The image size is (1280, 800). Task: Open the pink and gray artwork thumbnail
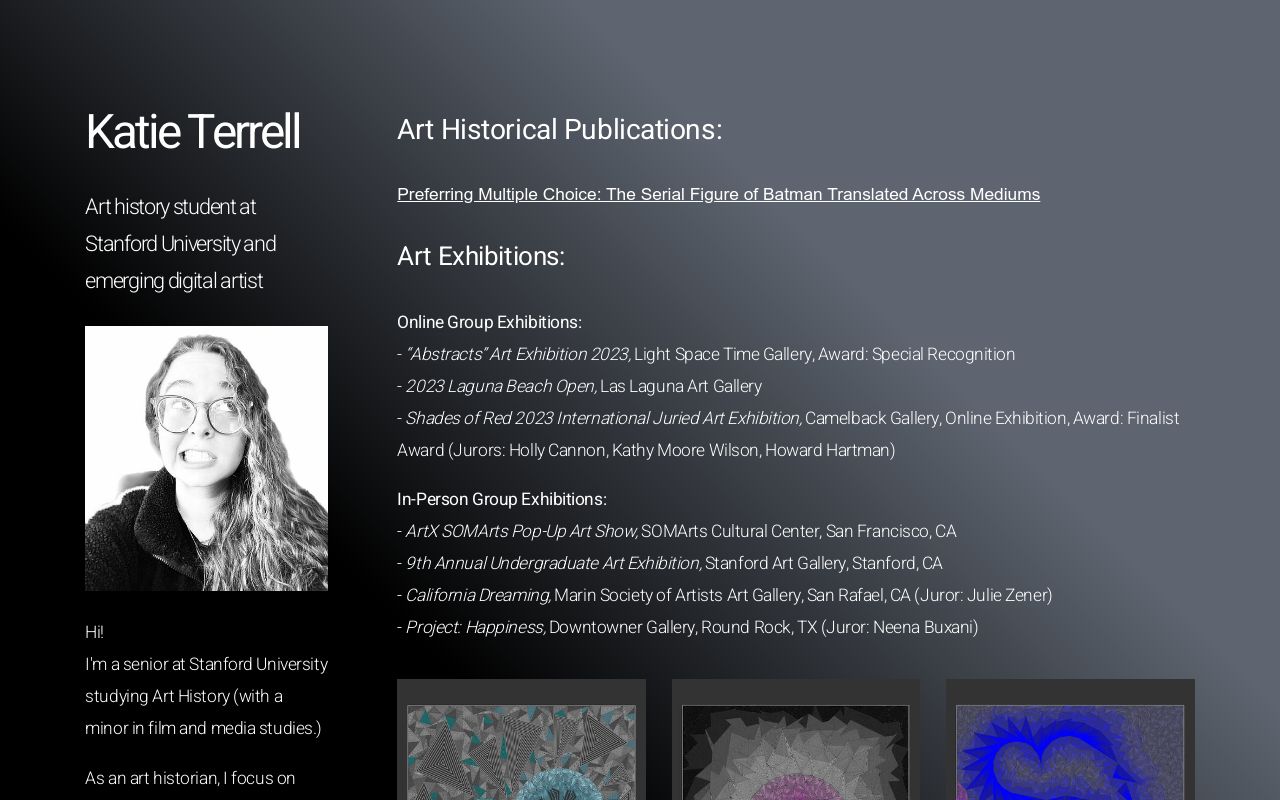[x=795, y=750]
